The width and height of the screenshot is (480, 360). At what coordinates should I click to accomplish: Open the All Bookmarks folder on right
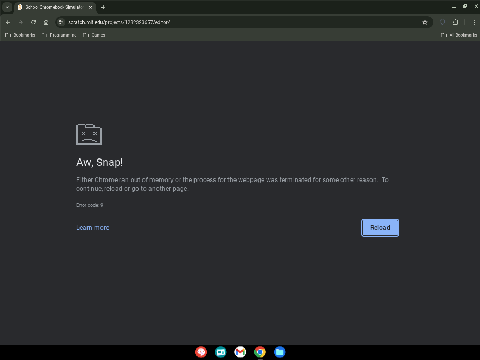[x=459, y=35]
